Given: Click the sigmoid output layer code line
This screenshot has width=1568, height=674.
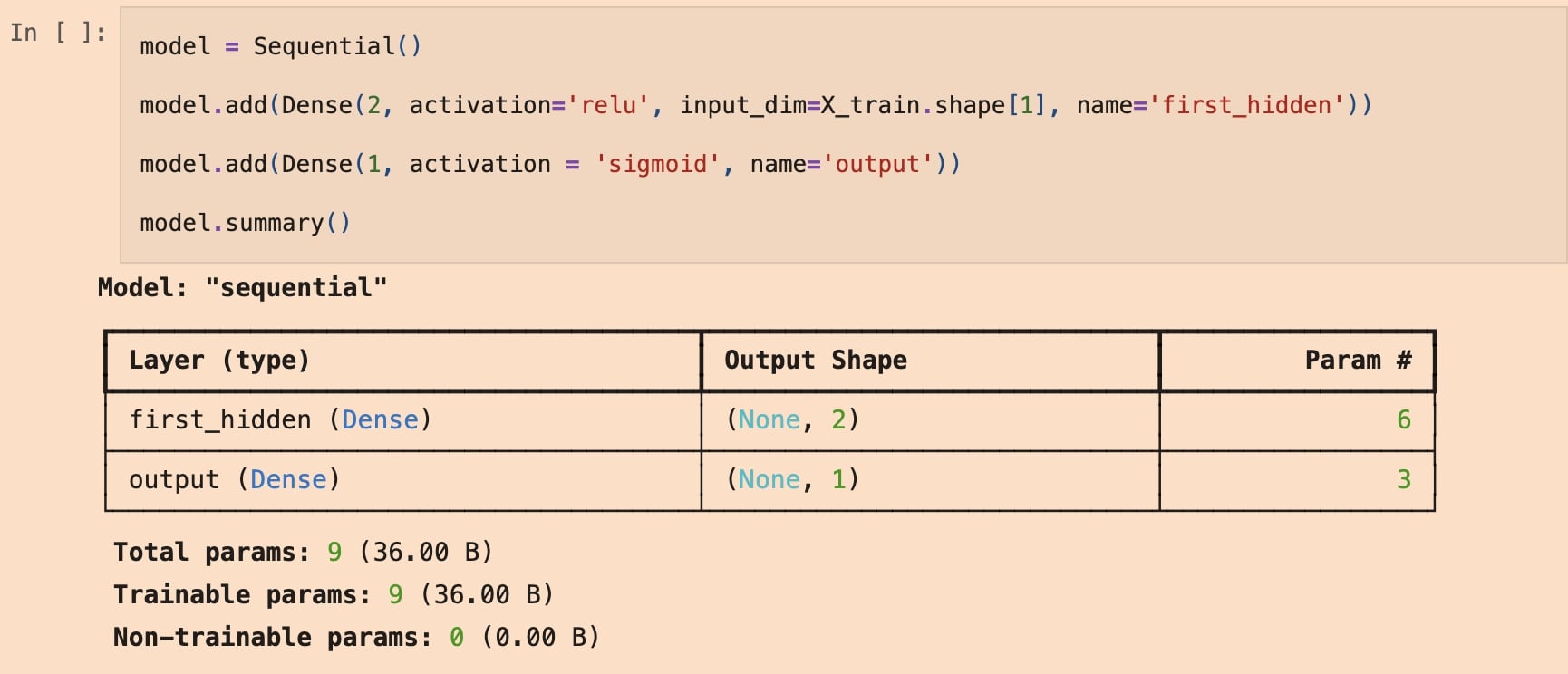Looking at the screenshot, I should [550, 164].
